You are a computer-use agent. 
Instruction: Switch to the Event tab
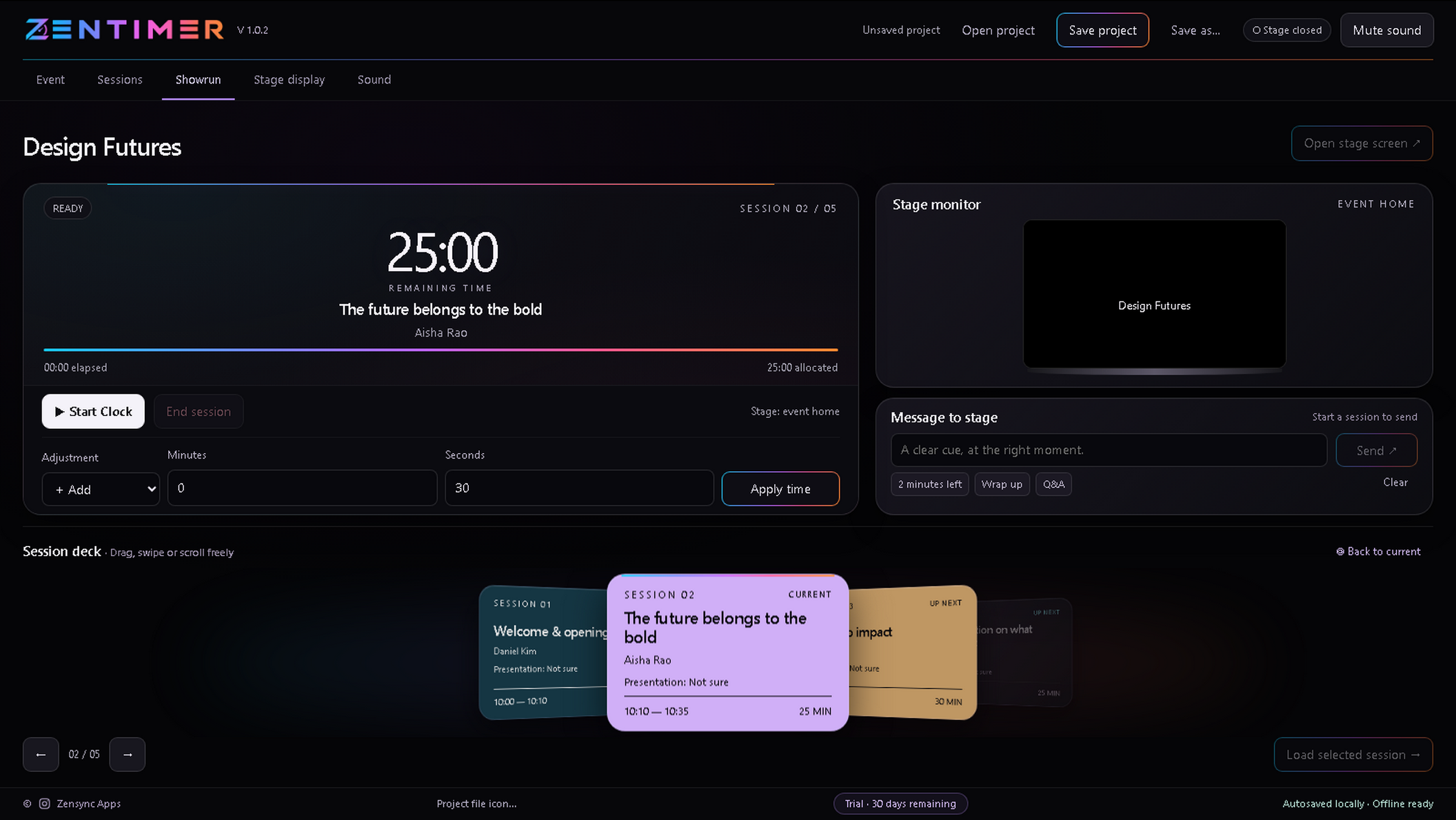[50, 79]
